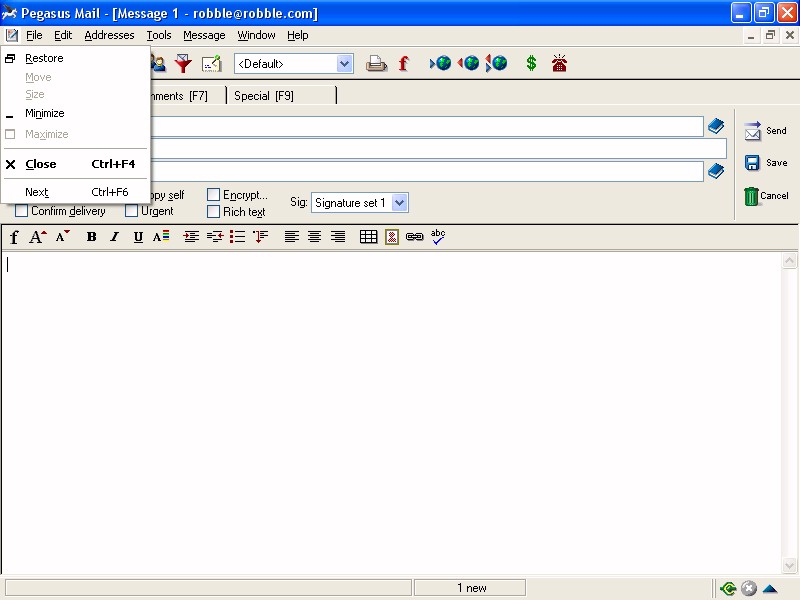Decrease paragraph indent
Screen dimensions: 800x600
[x=215, y=237]
